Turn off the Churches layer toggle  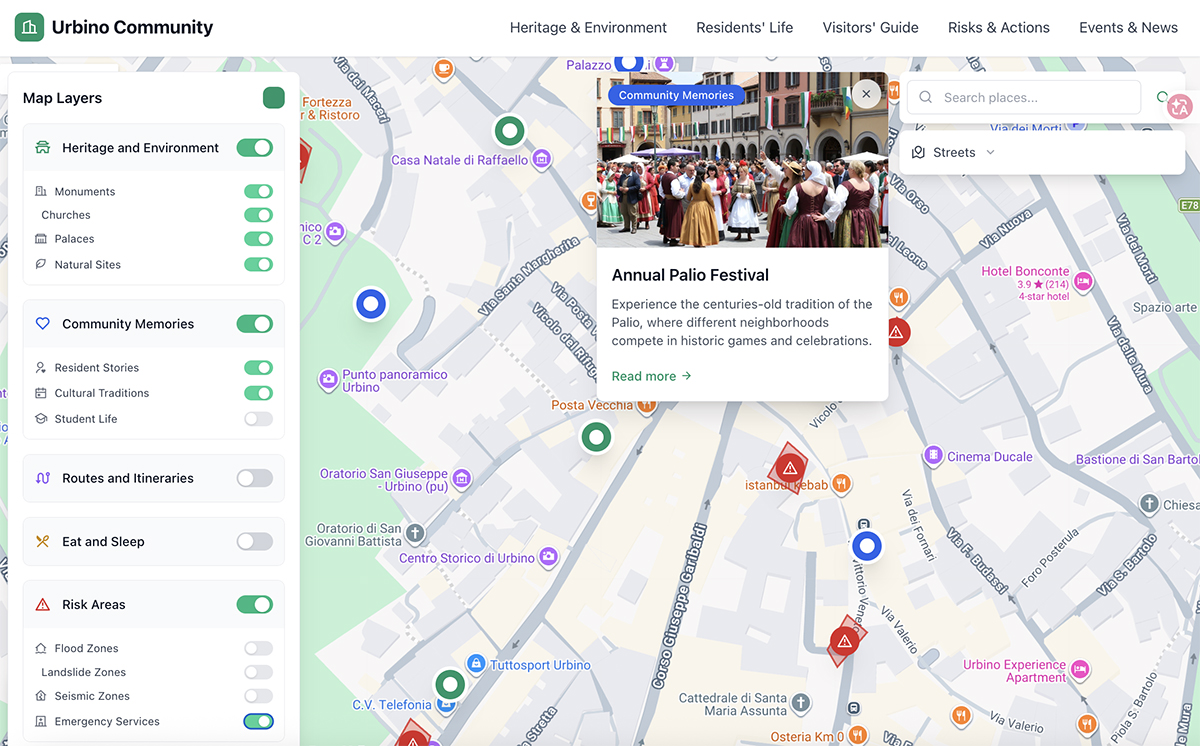[x=259, y=215]
